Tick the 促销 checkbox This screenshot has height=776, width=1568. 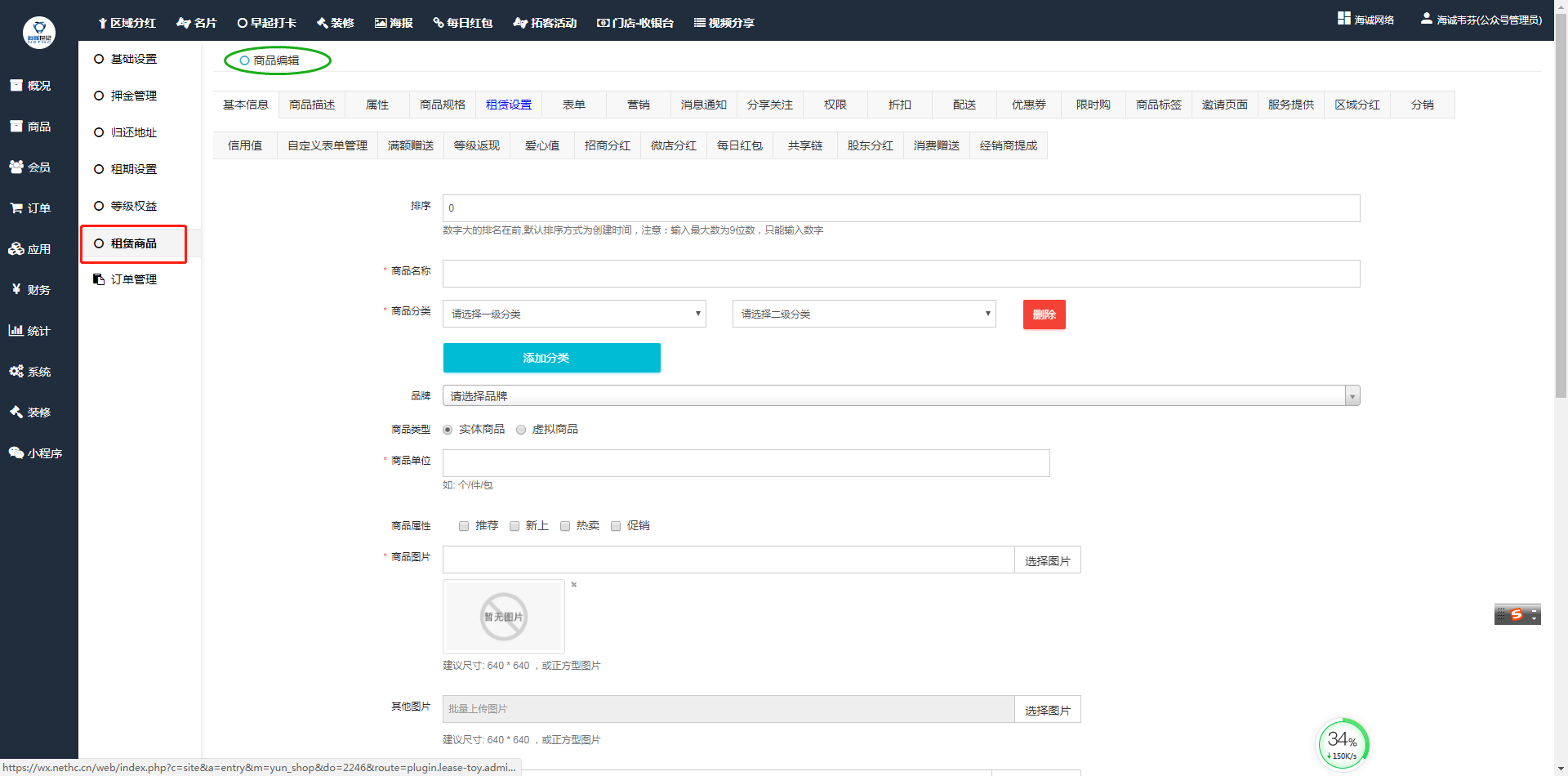[x=616, y=526]
